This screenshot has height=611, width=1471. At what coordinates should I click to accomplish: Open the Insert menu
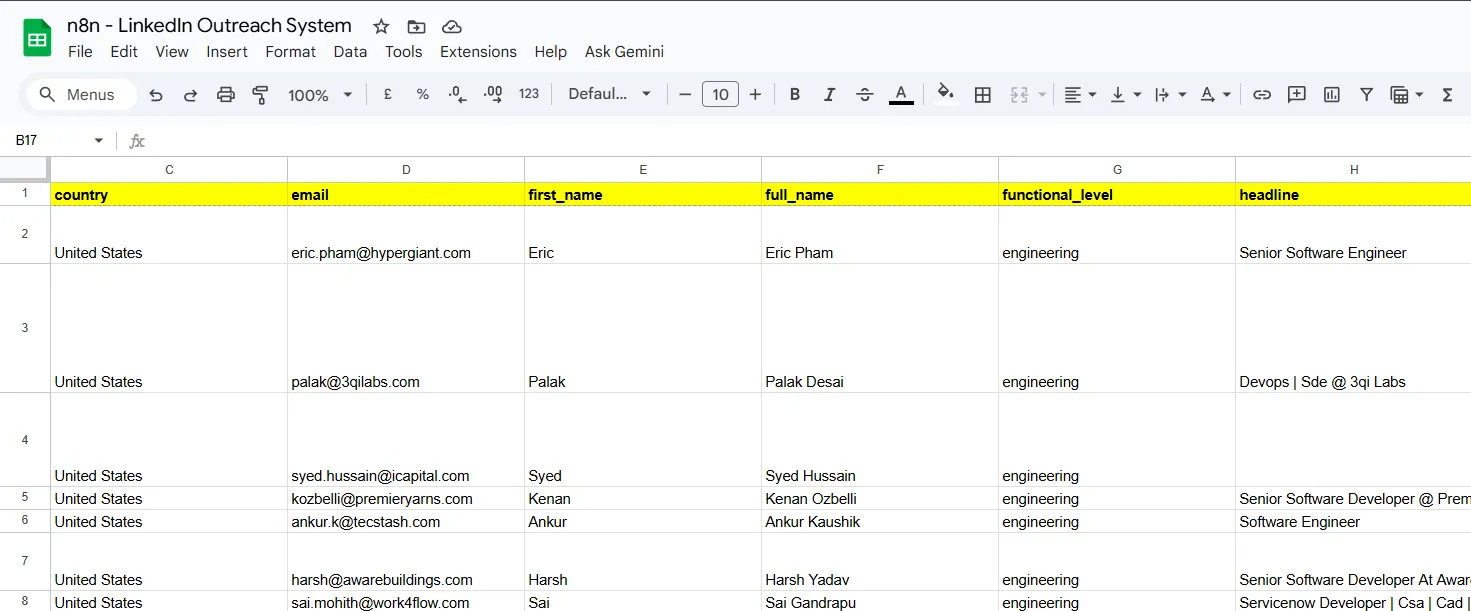click(x=227, y=52)
